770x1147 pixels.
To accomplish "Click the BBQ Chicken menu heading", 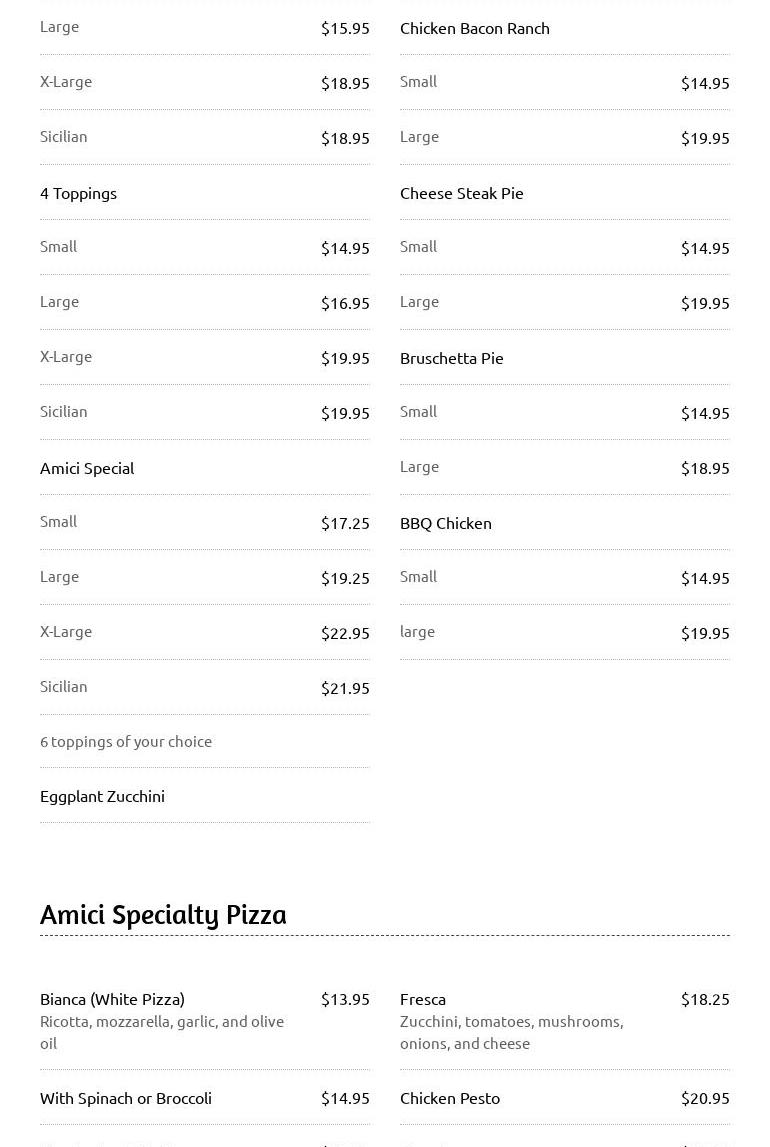I will pyautogui.click(x=446, y=523).
